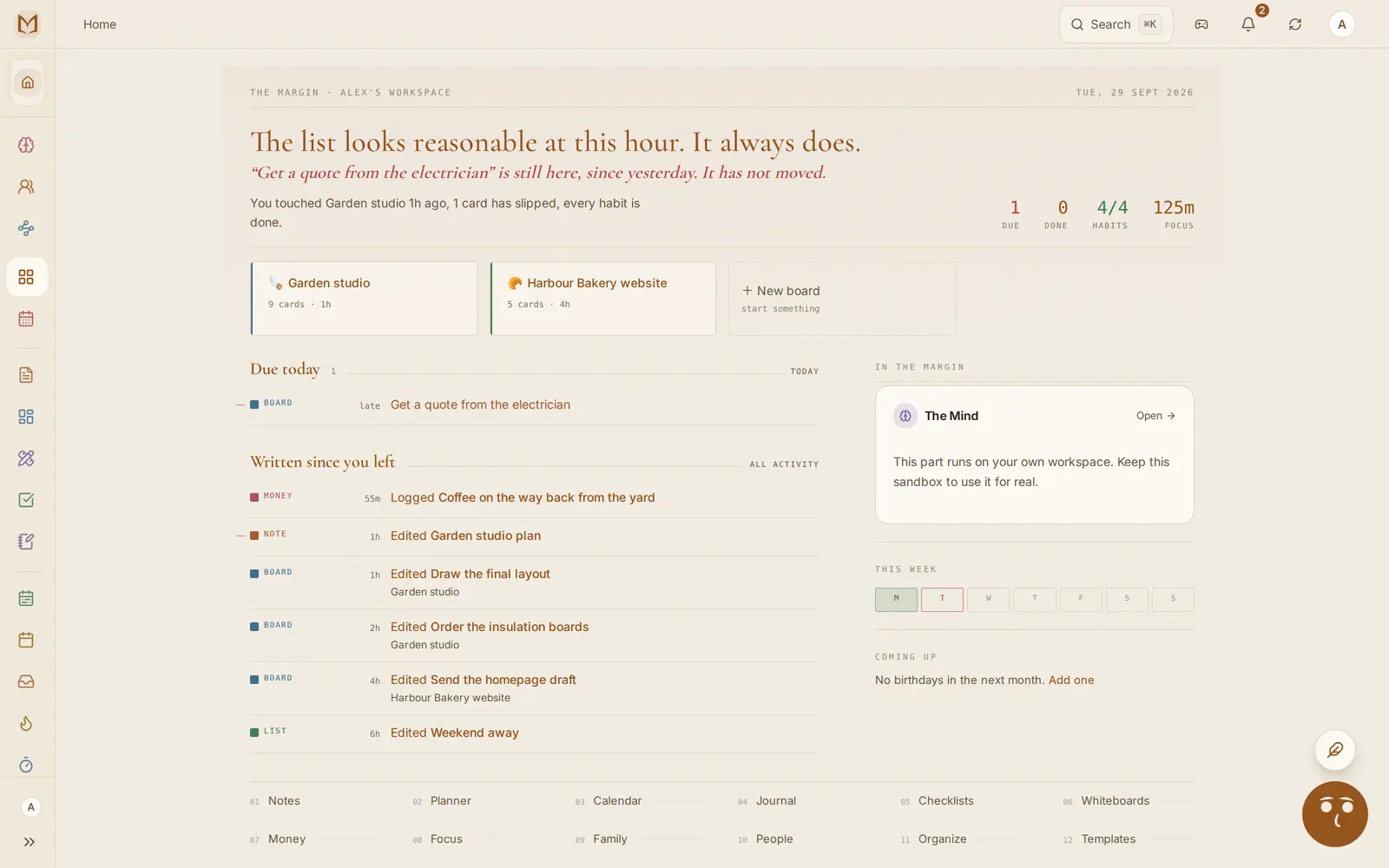The height and width of the screenshot is (868, 1389).
Task: Click the feather quick-write floating button
Action: pyautogui.click(x=1335, y=750)
